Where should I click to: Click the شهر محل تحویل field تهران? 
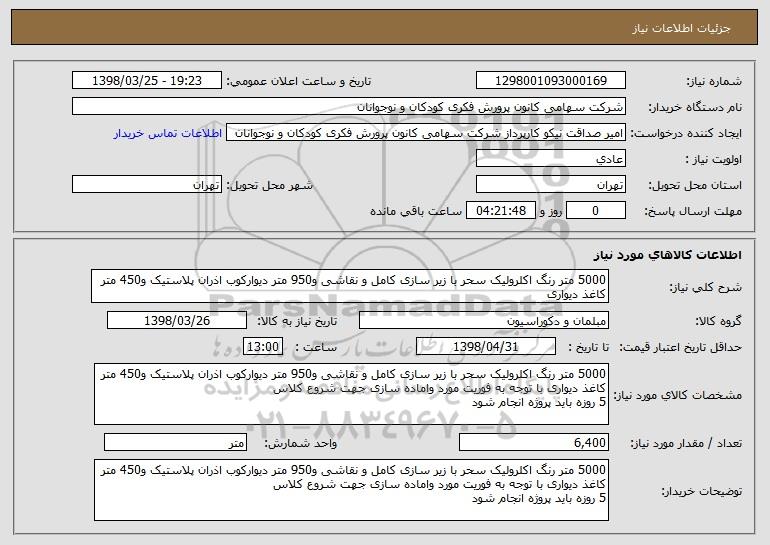pos(146,185)
